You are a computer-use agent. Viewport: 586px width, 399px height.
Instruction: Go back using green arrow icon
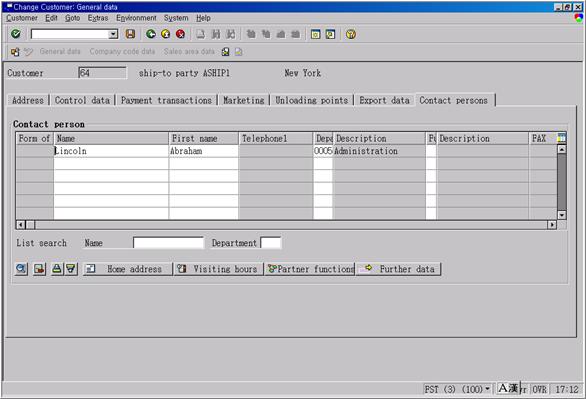[x=151, y=34]
